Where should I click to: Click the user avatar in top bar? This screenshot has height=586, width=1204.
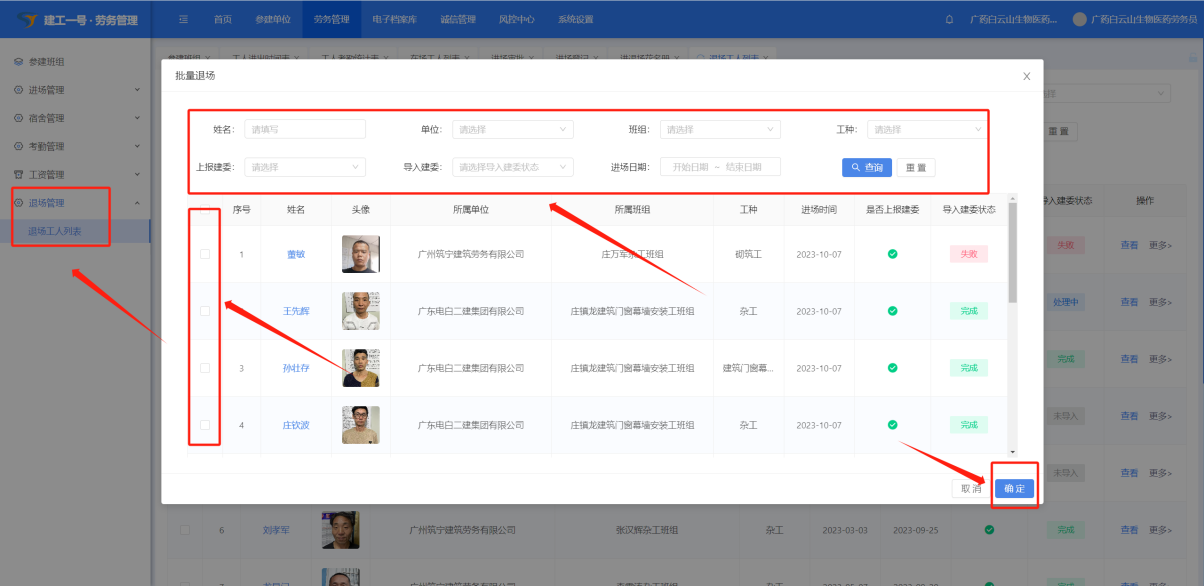click(x=1079, y=19)
